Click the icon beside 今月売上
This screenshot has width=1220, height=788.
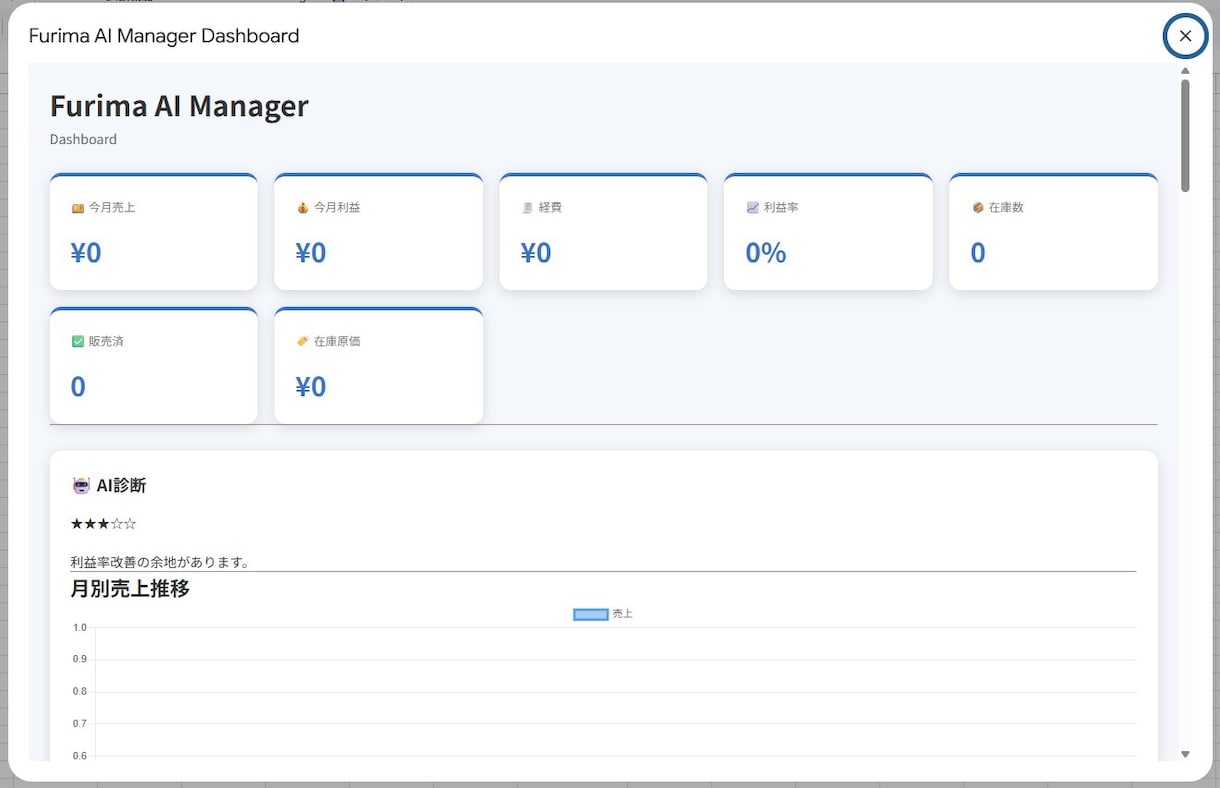point(78,208)
